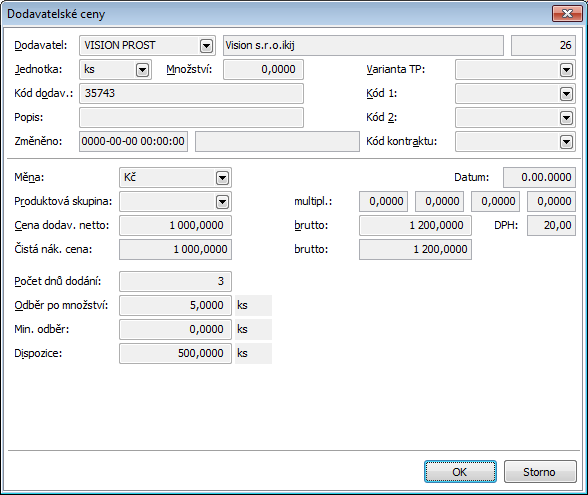
Task: Click the Produktová skupina label
Action: tap(63, 201)
